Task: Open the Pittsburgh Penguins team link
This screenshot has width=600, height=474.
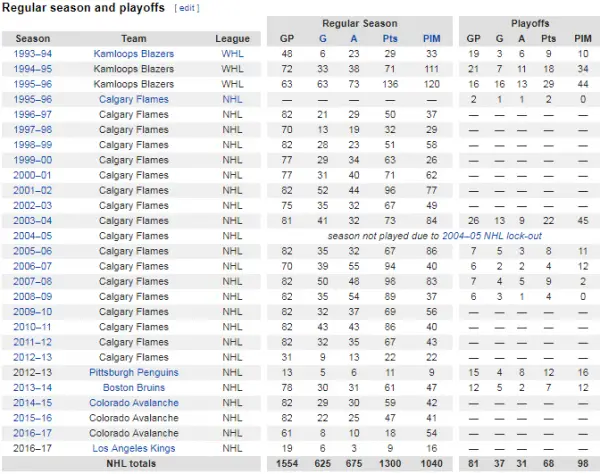Action: pyautogui.click(x=134, y=372)
